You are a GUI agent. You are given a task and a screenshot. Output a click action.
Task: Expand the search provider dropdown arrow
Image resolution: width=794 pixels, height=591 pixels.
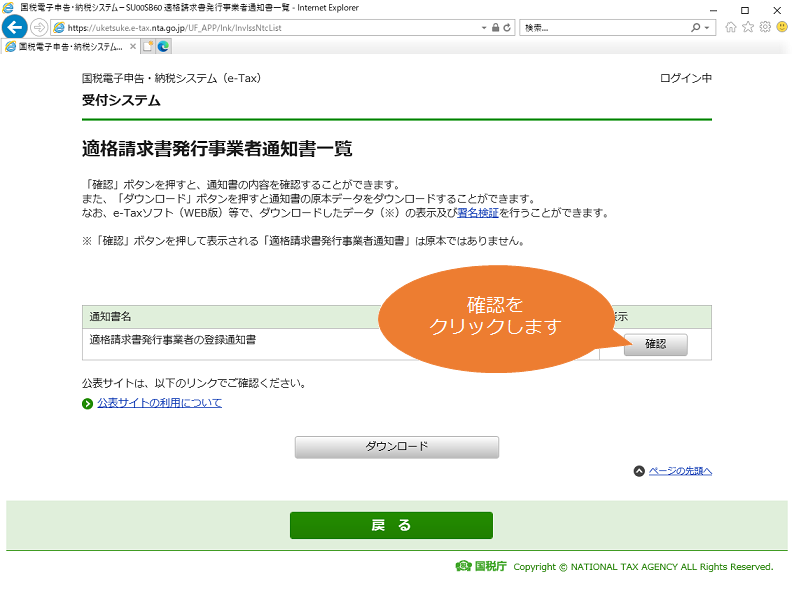click(x=709, y=28)
